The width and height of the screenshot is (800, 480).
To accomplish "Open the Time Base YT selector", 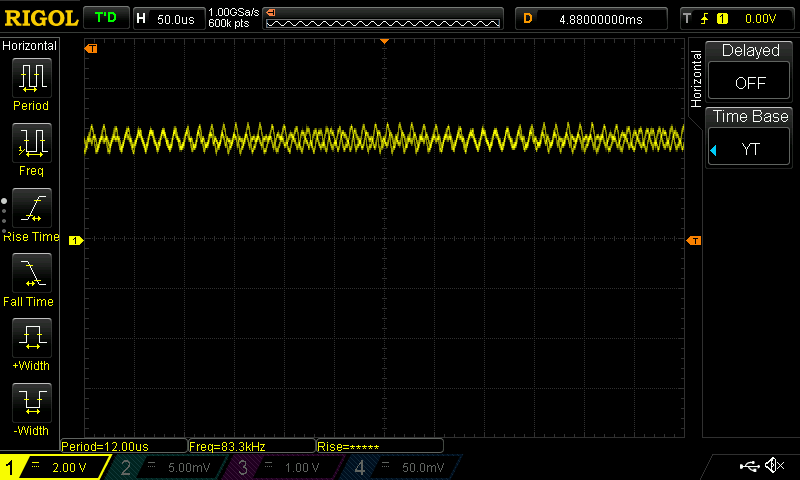I will pyautogui.click(x=749, y=148).
